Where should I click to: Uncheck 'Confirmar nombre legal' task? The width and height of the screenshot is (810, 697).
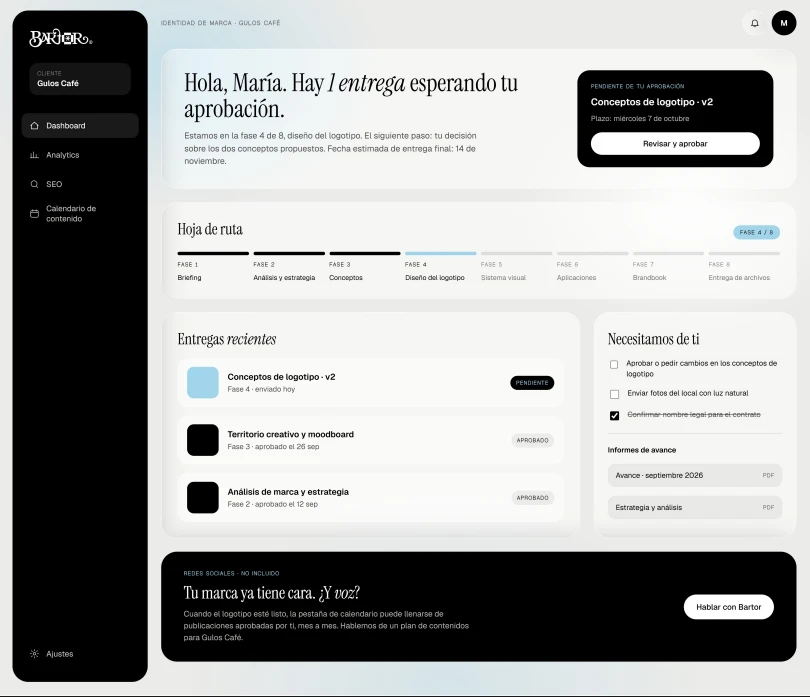pos(614,415)
